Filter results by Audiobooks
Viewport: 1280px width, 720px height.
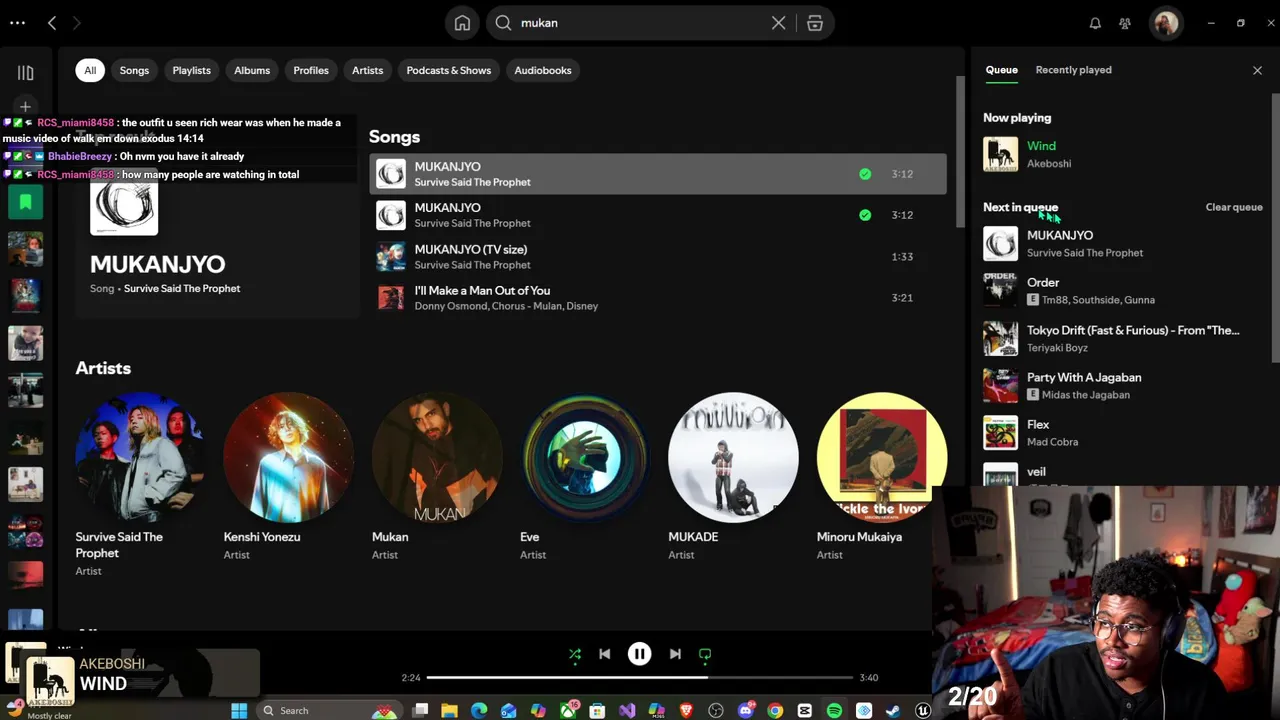click(x=543, y=70)
